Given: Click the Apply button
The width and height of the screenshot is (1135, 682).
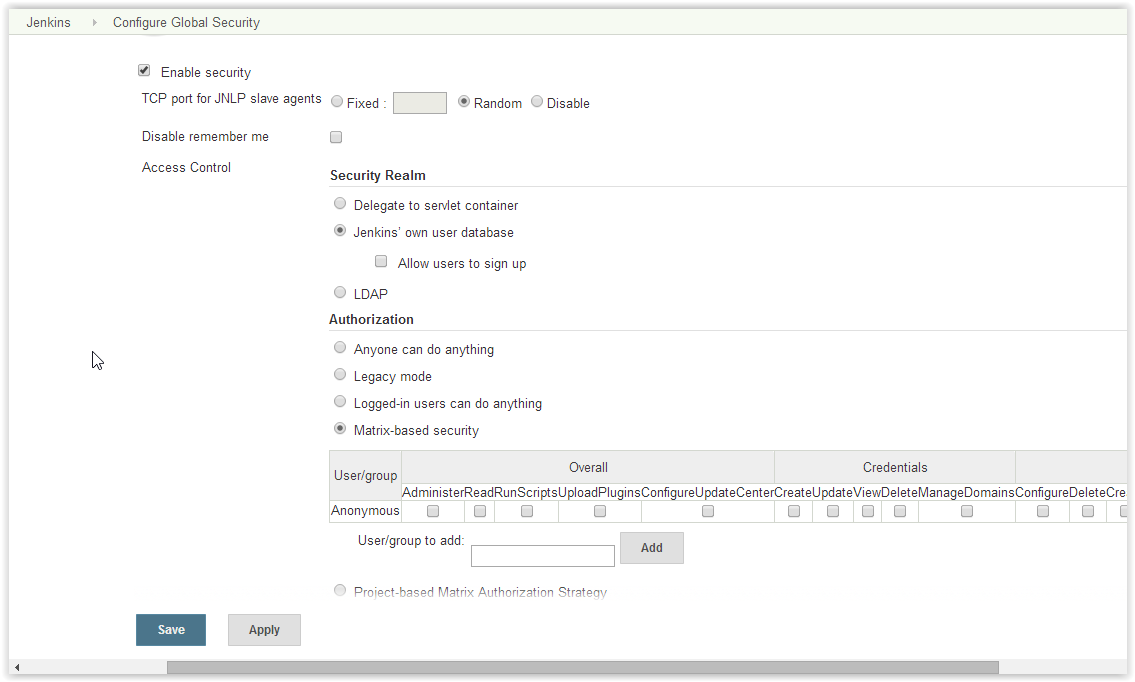Looking at the screenshot, I should 264,630.
